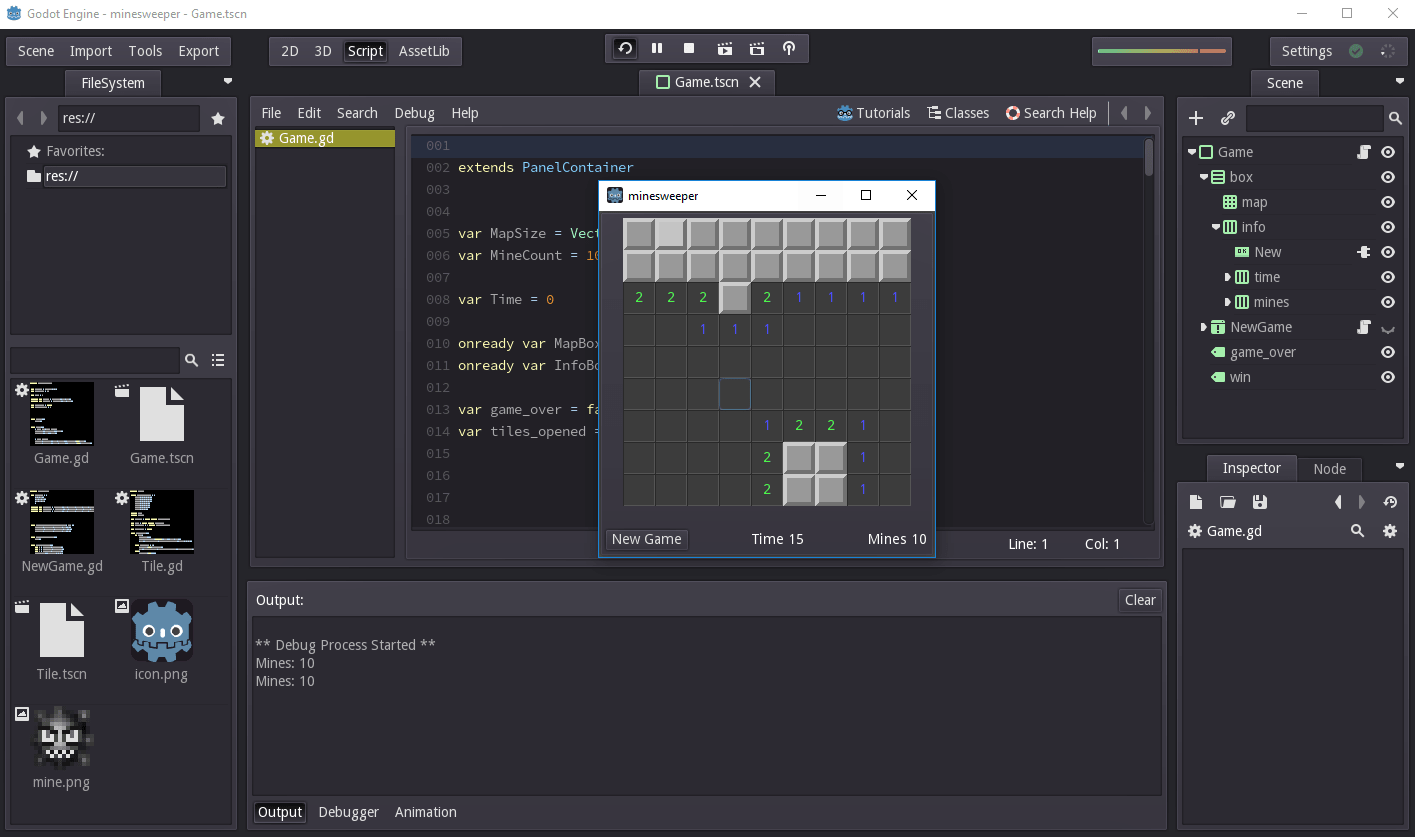Open the Debug menu in the script editor
This screenshot has width=1415, height=837.
tap(414, 113)
